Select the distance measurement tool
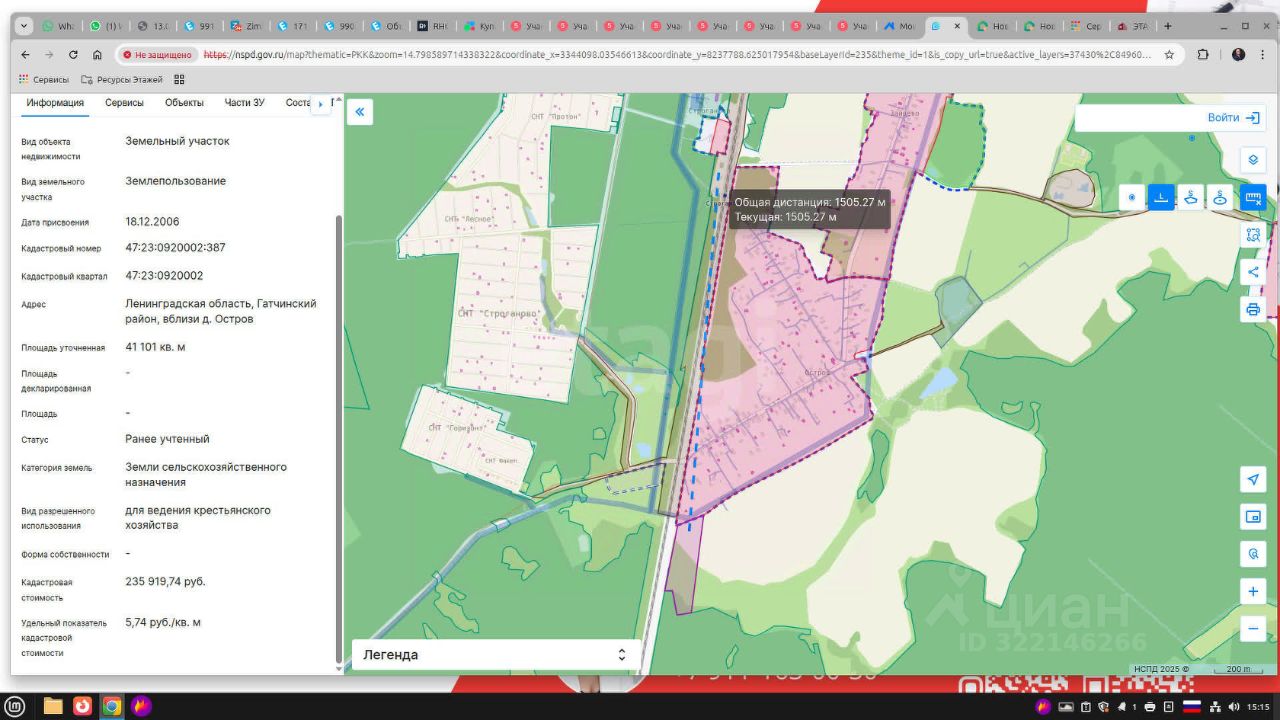The image size is (1280, 720). 1161,197
